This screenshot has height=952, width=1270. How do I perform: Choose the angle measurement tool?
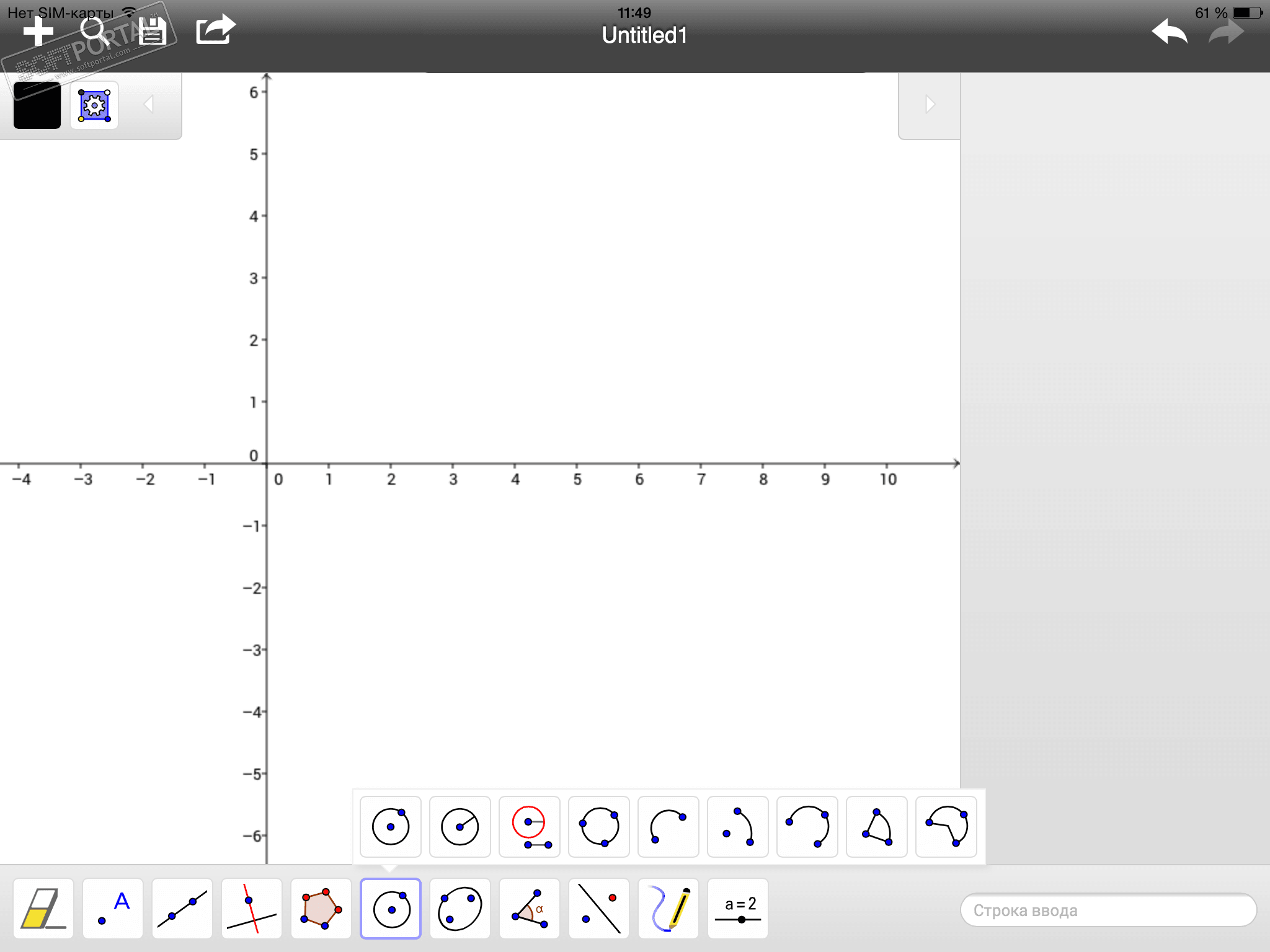tap(530, 909)
